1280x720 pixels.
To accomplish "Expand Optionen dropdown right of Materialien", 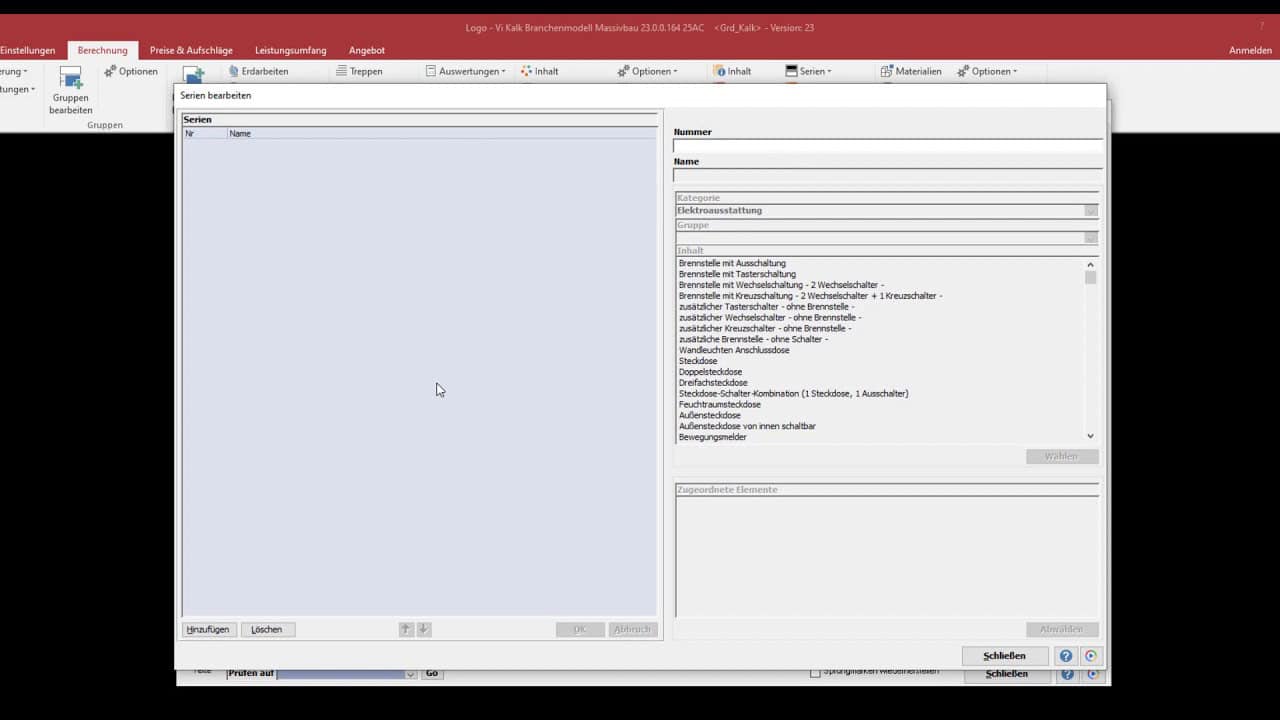I will click(986, 71).
